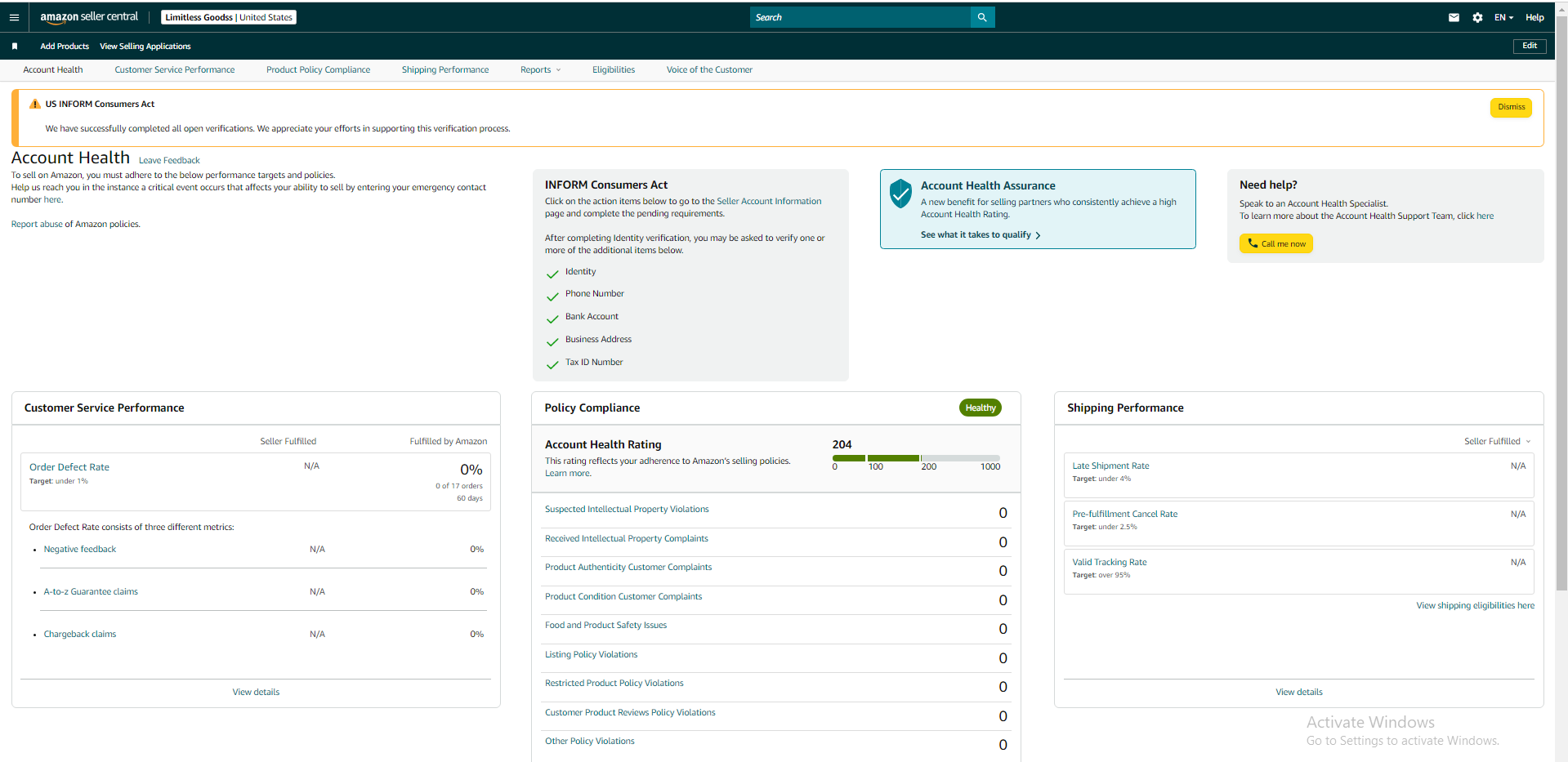Open the Account Health tab
The width and height of the screenshot is (1568, 762).
[53, 70]
